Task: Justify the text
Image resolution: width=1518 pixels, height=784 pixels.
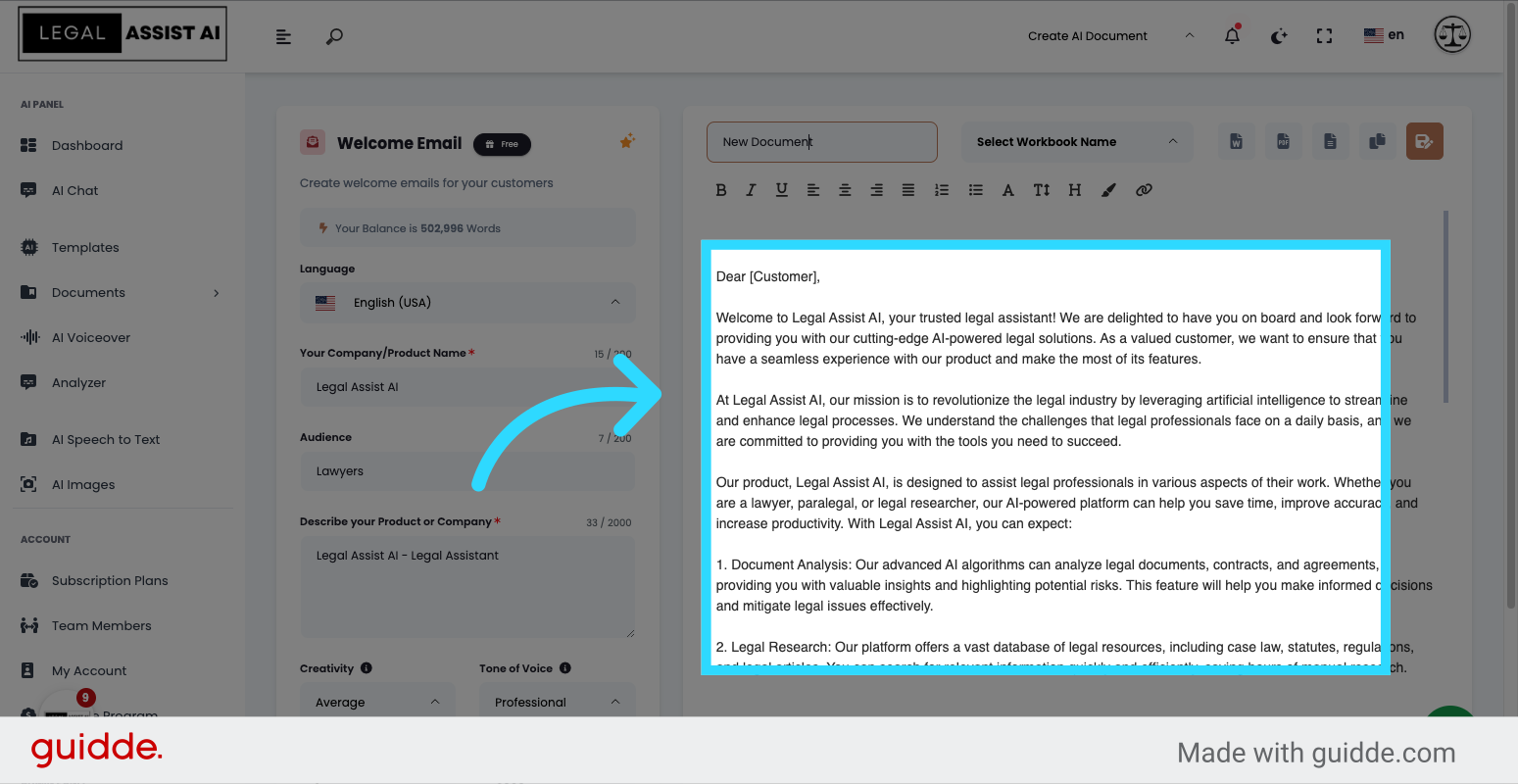Action: tap(908, 190)
